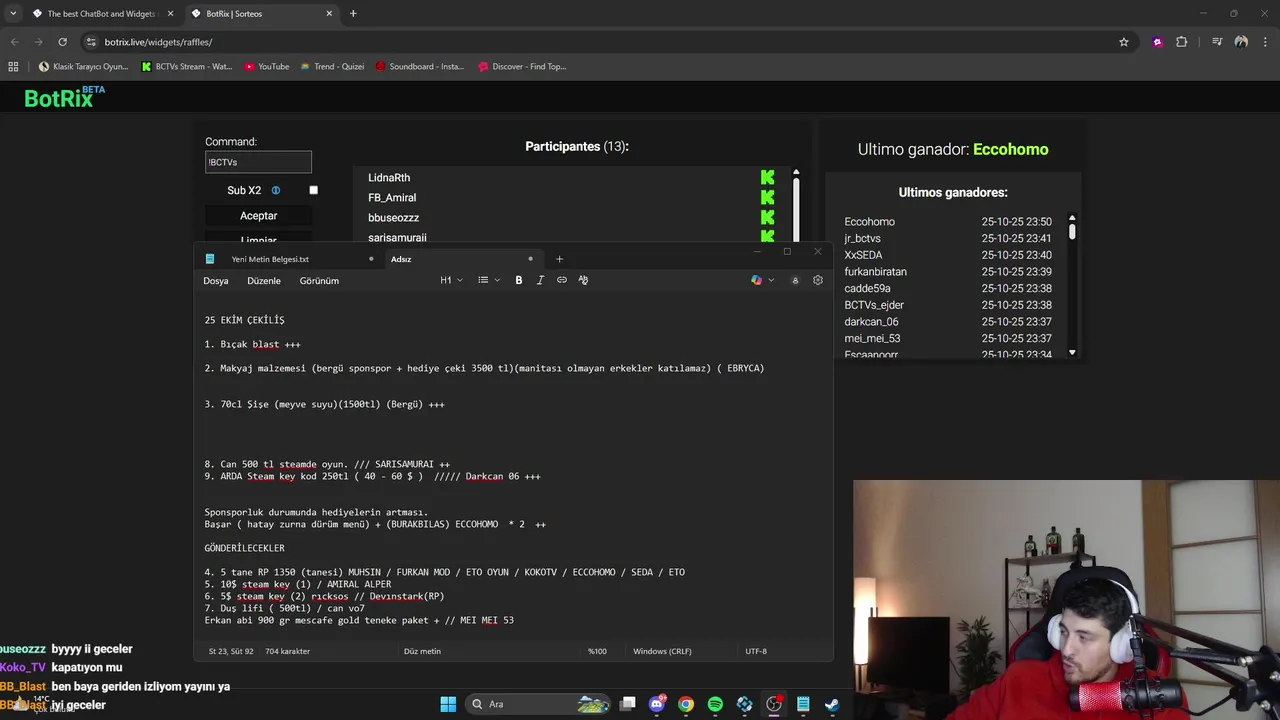Image resolution: width=1280 pixels, height=720 pixels.
Task: Click winner entry furkanbiratan
Action: point(875,272)
